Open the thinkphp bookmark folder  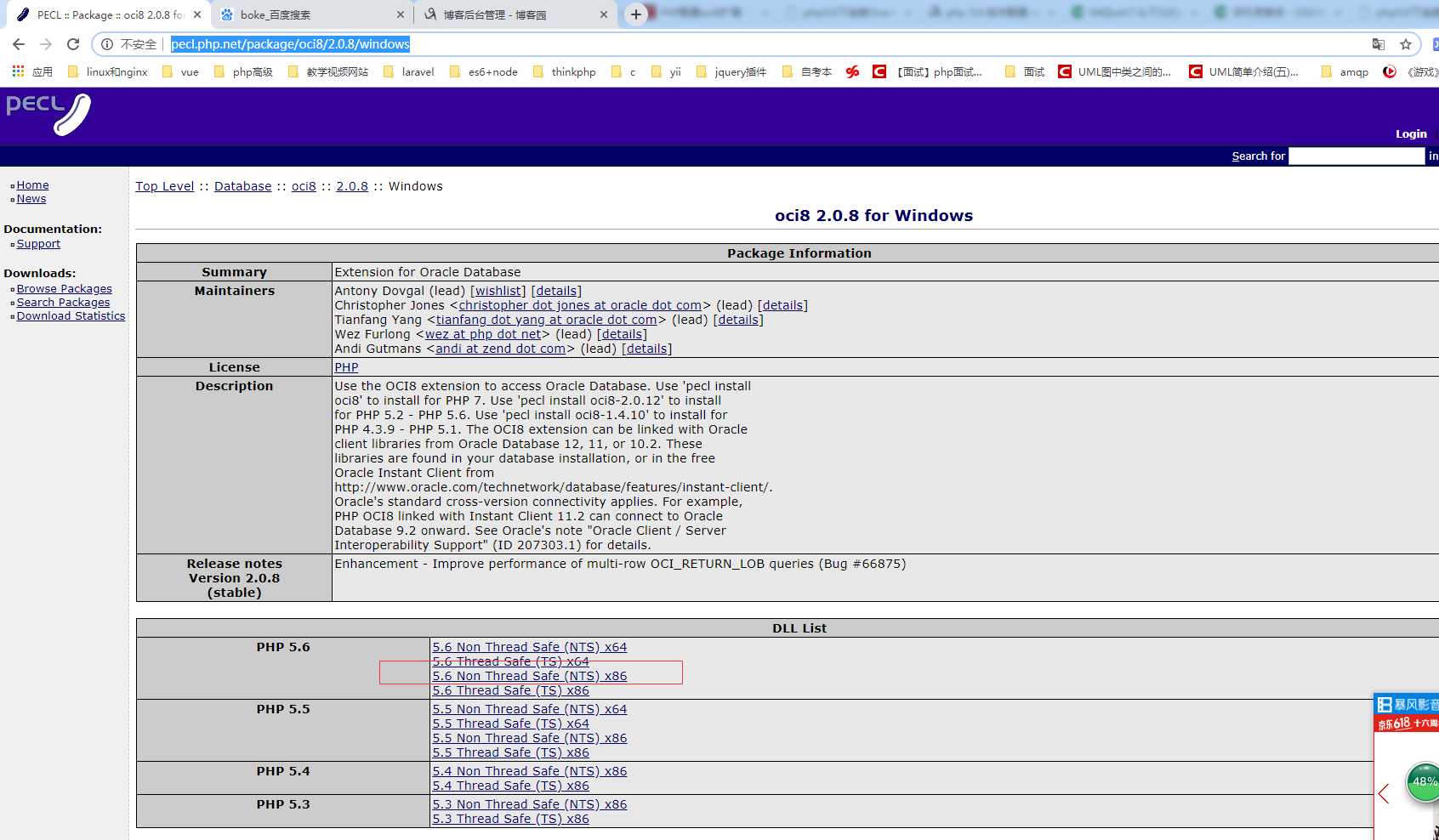point(564,71)
